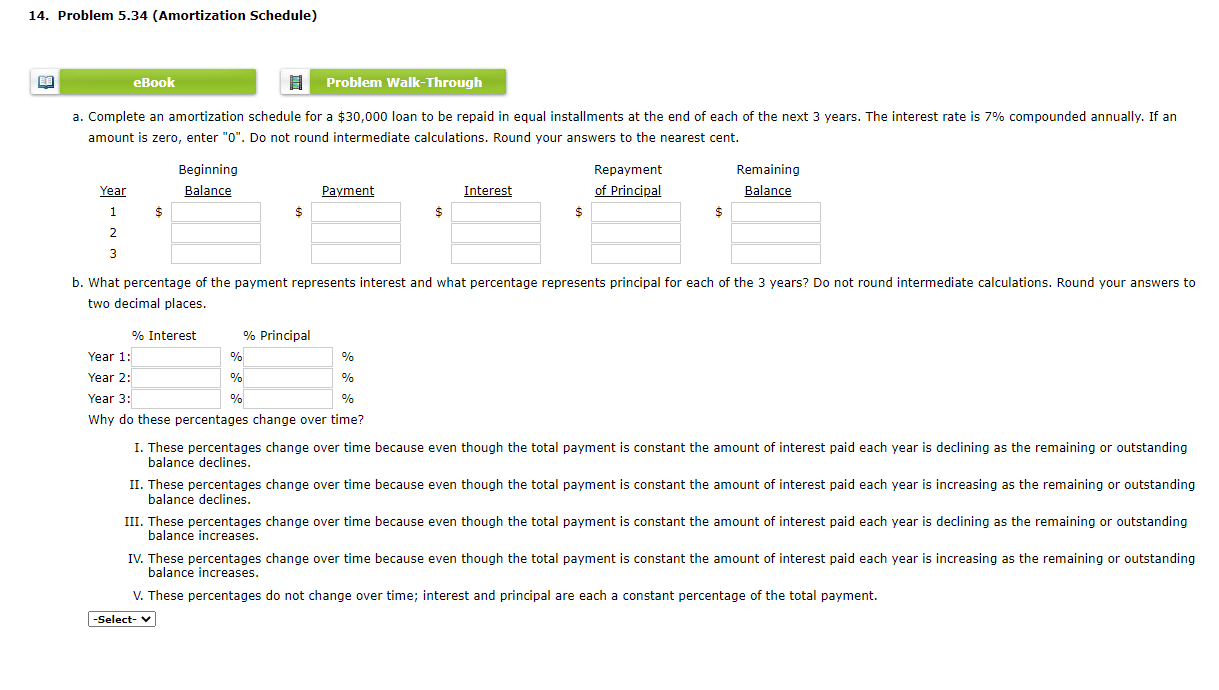This screenshot has width=1219, height=690.
Task: Click Year 2 Payment field
Action: coord(355,232)
